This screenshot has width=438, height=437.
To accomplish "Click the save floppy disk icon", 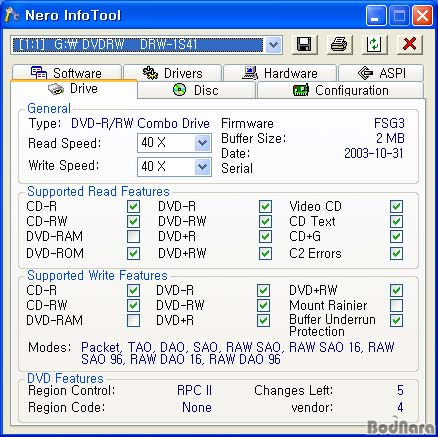I will [x=304, y=44].
